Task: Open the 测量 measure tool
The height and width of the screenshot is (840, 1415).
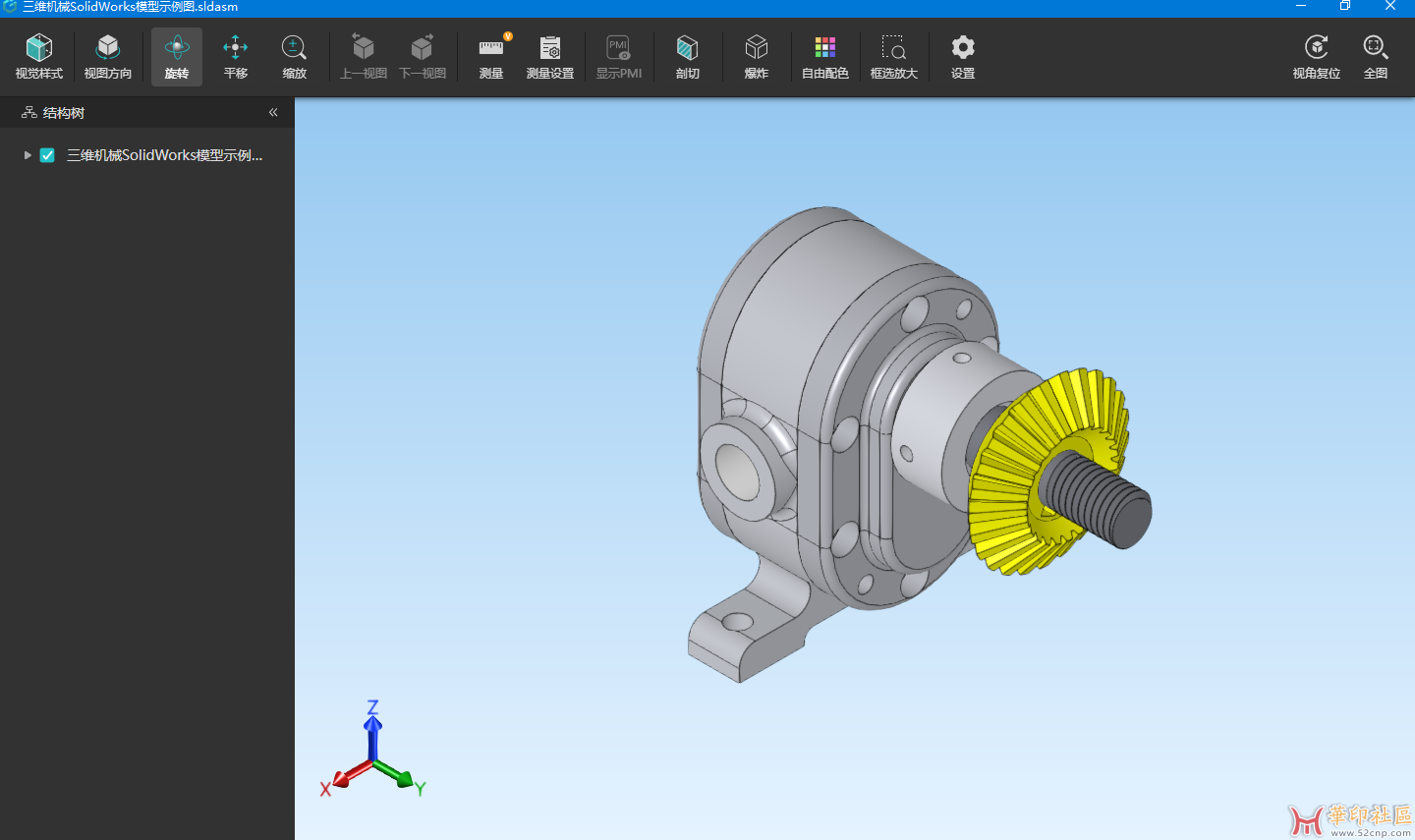Action: [491, 57]
